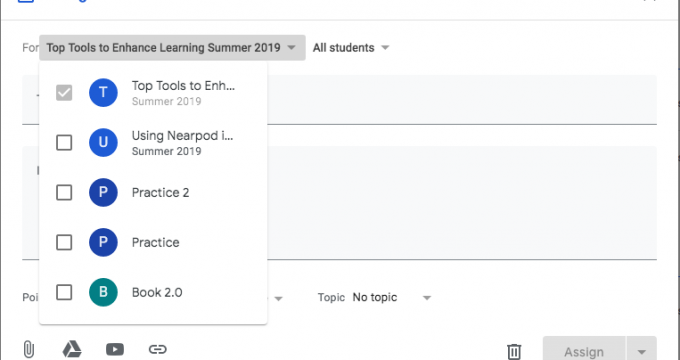680x360 pixels.
Task: Tick the Book 2.0 checkbox
Action: (64, 292)
